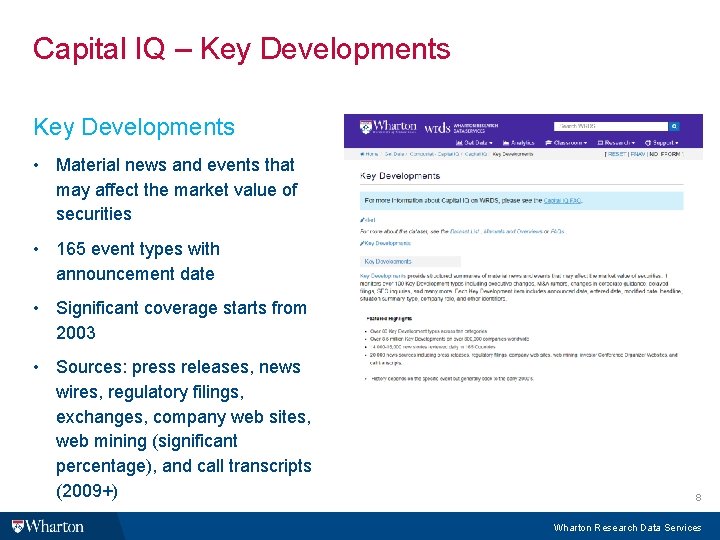Focus the Search WRDS input field
The height and width of the screenshot is (540, 720).
[x=611, y=126]
